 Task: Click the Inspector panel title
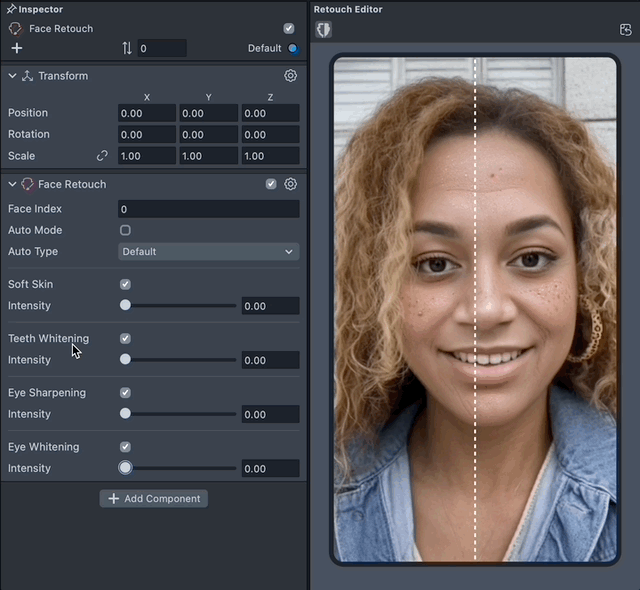[40, 9]
